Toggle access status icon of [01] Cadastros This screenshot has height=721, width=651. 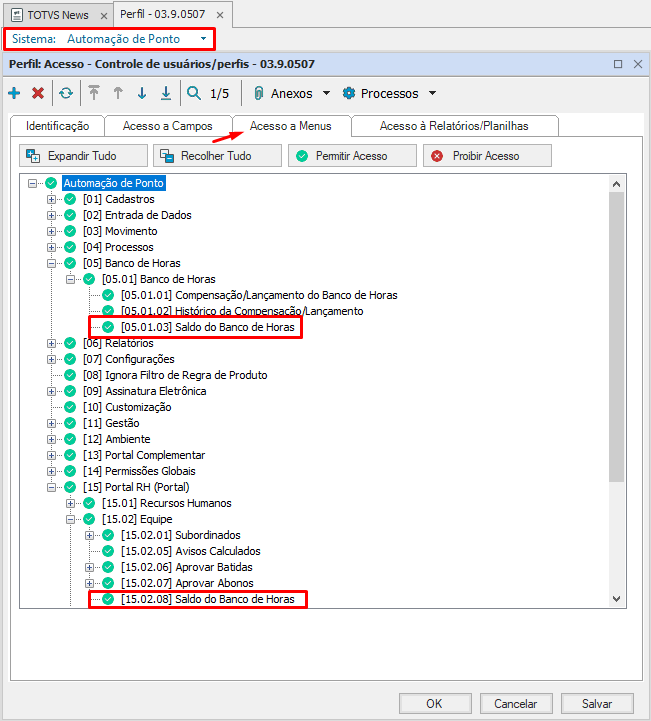70,199
